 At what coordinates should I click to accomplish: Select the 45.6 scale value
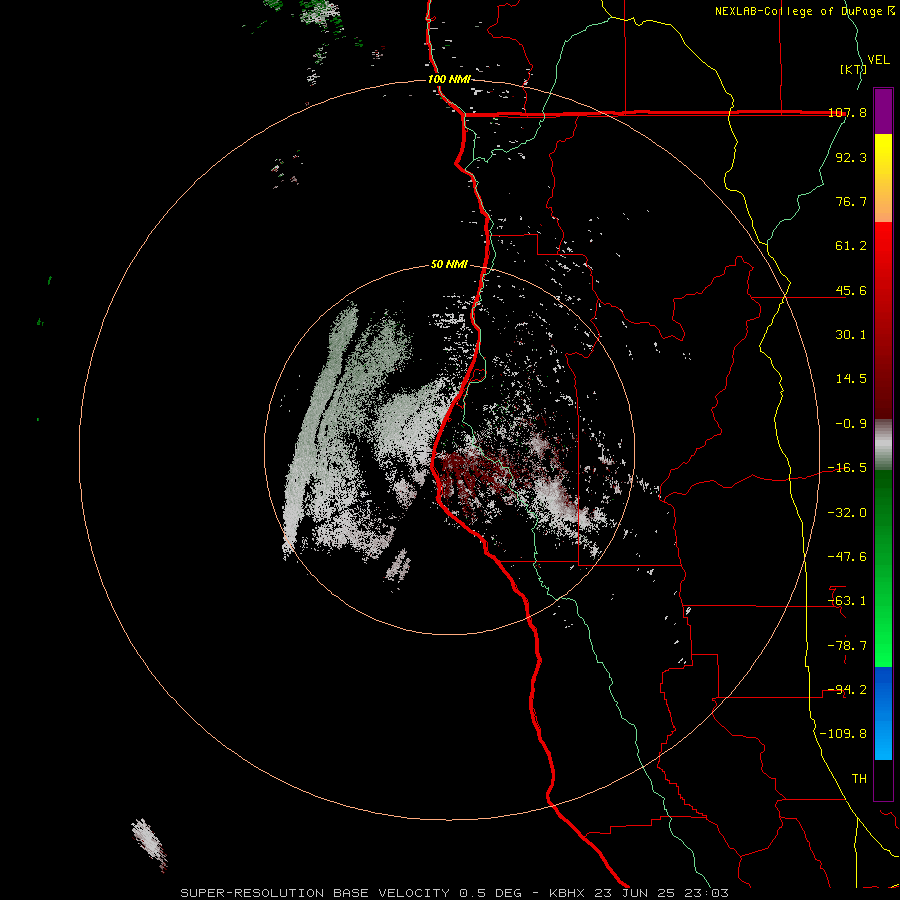pos(851,290)
